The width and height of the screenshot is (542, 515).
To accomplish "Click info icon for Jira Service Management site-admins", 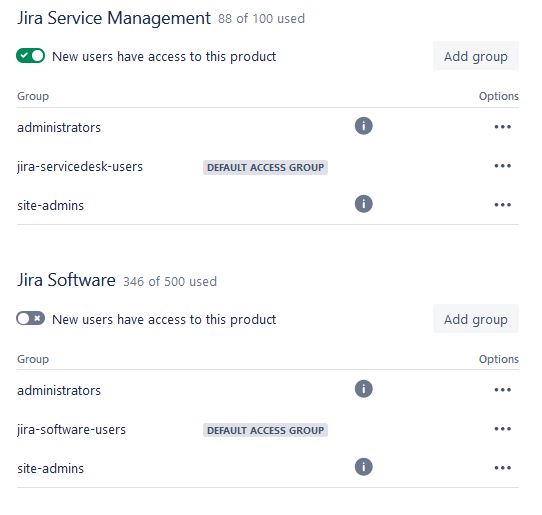I will (363, 204).
